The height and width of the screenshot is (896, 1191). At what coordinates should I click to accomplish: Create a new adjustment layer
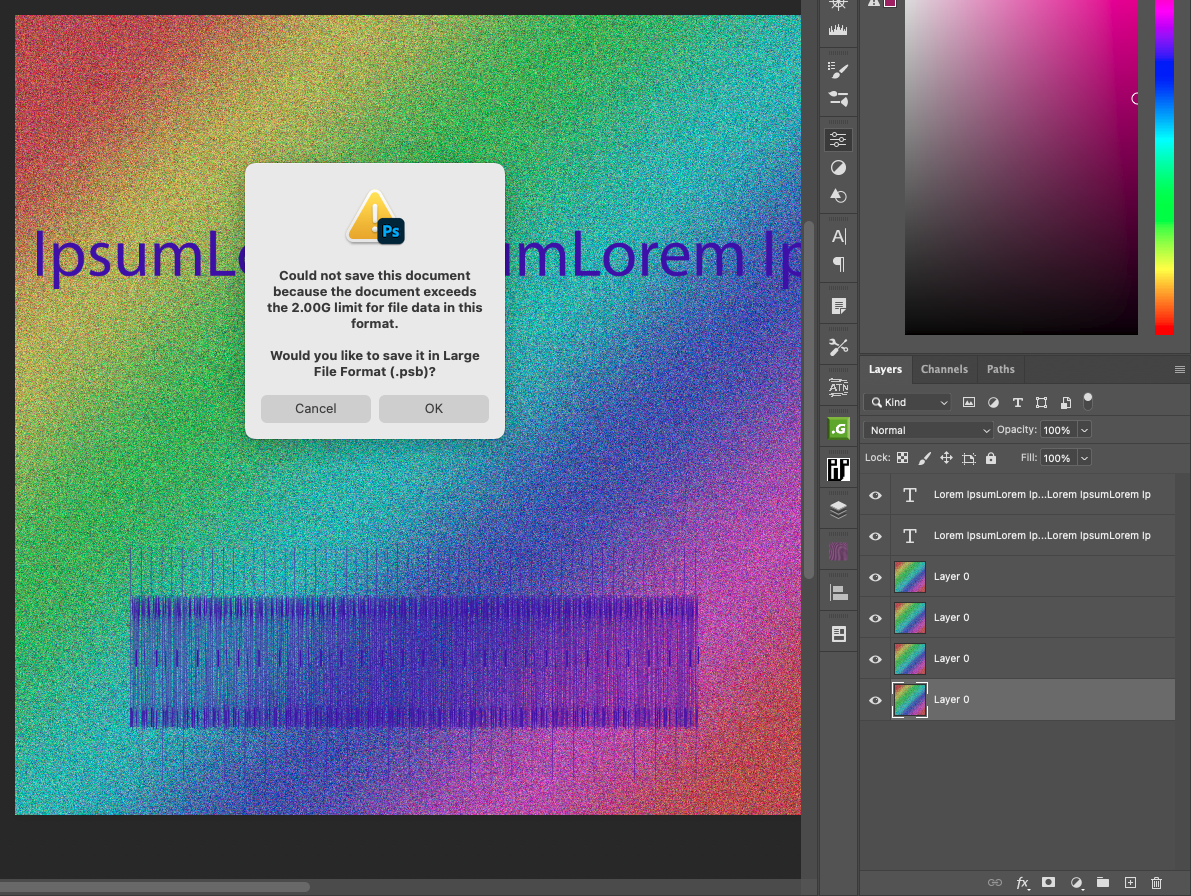click(x=1076, y=883)
